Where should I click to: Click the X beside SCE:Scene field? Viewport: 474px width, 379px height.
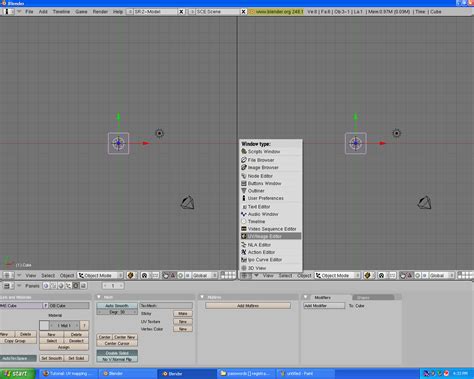pos(243,12)
